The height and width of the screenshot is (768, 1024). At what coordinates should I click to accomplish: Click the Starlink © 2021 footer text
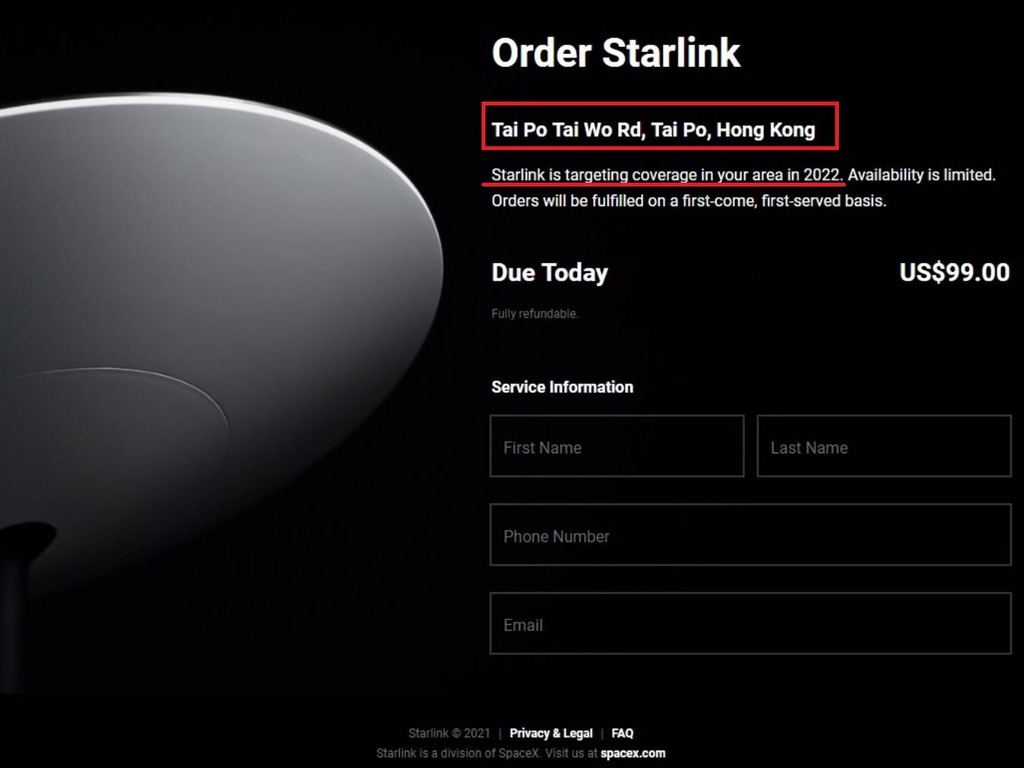(449, 733)
